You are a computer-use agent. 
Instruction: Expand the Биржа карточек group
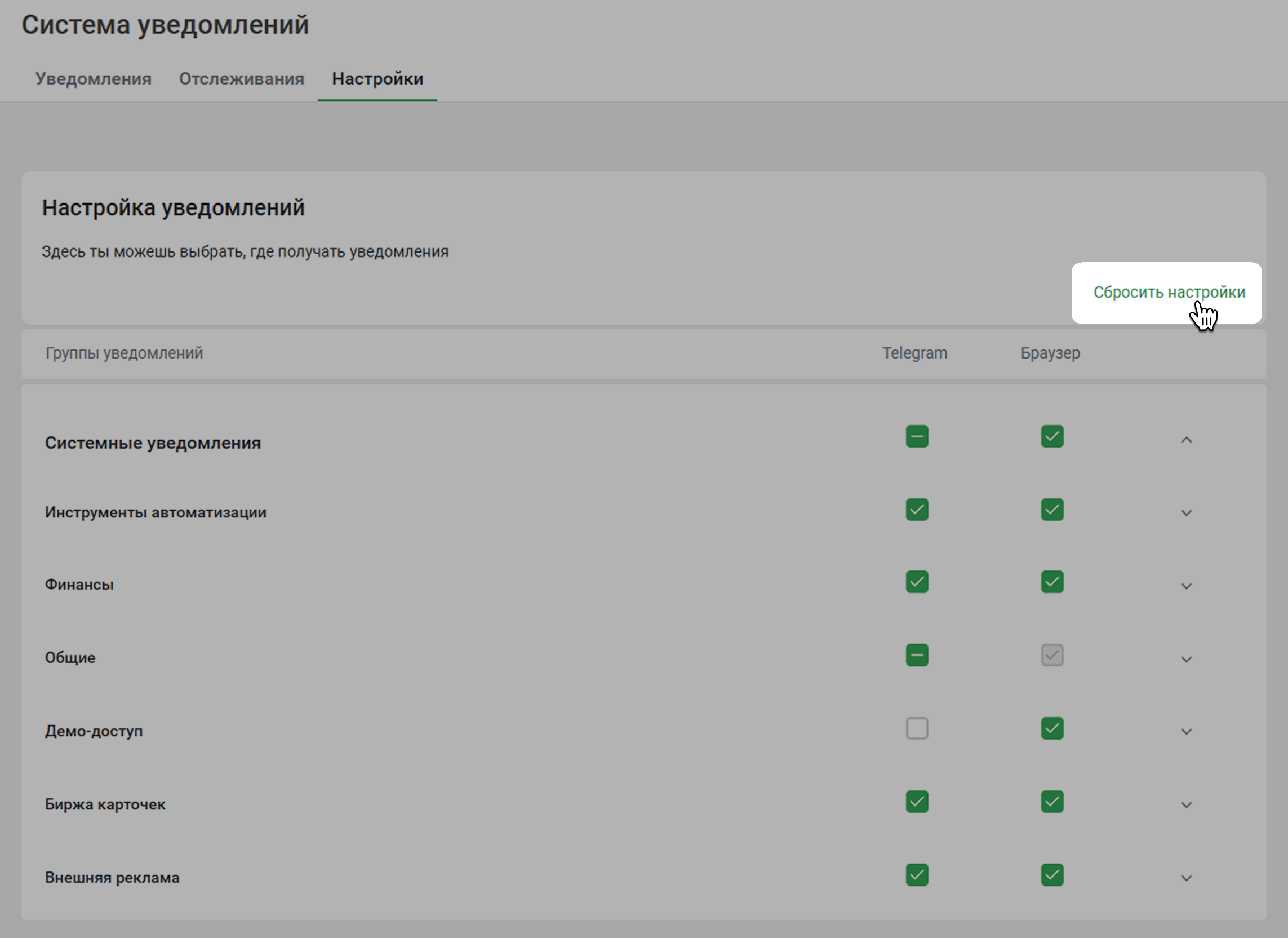pos(1186,805)
